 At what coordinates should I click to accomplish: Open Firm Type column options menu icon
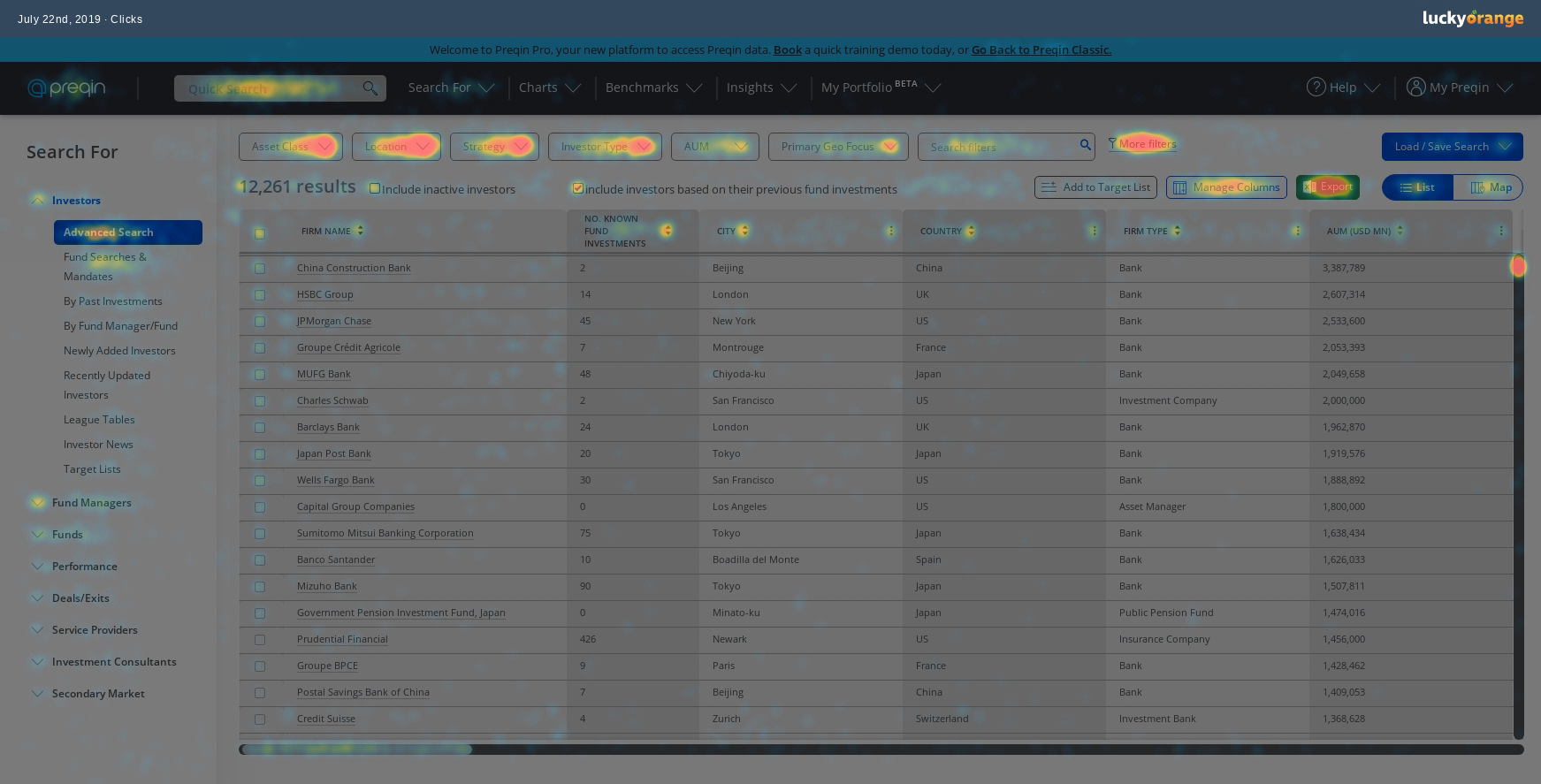[1297, 231]
